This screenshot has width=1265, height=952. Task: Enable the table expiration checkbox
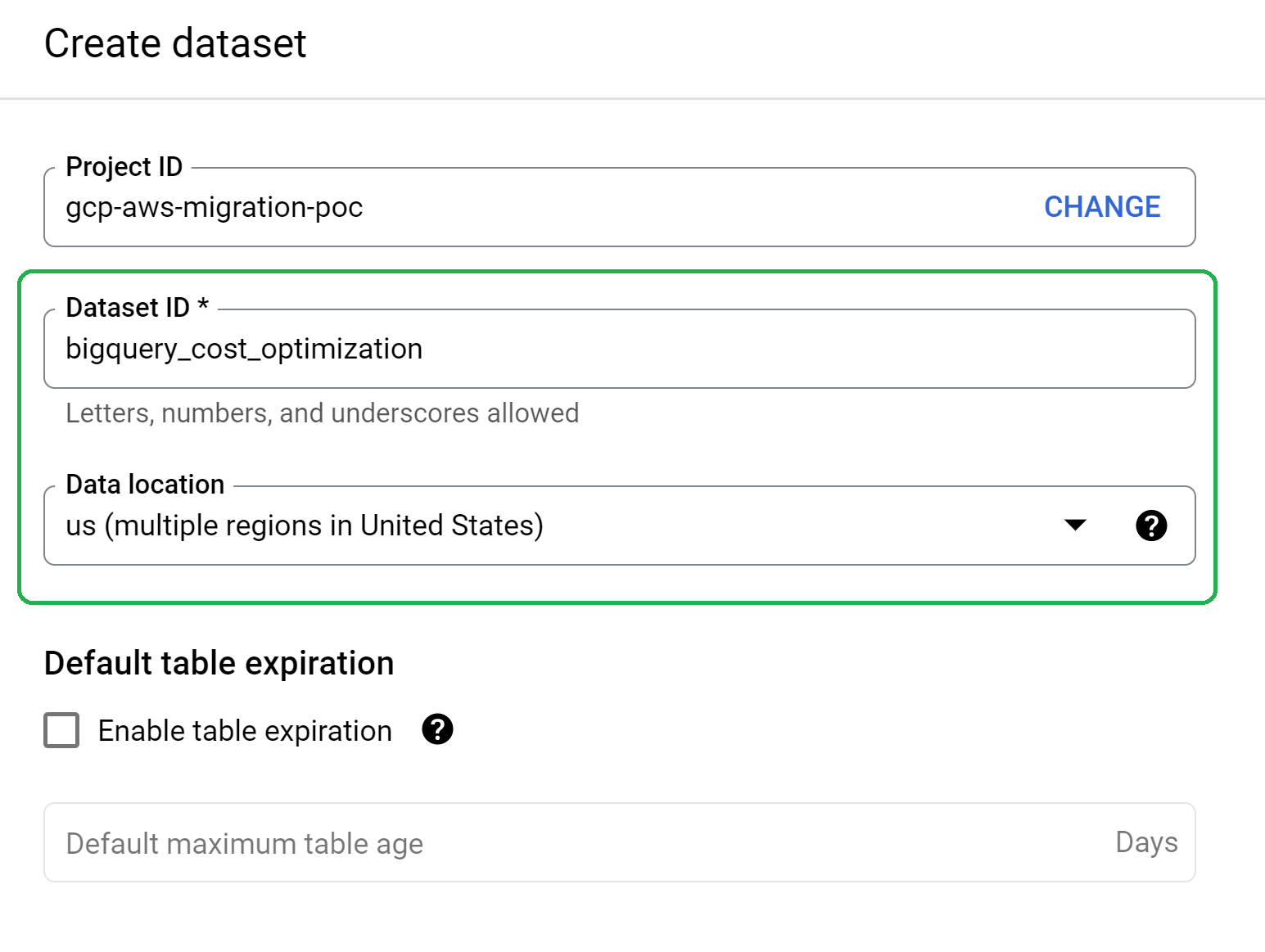pos(60,729)
